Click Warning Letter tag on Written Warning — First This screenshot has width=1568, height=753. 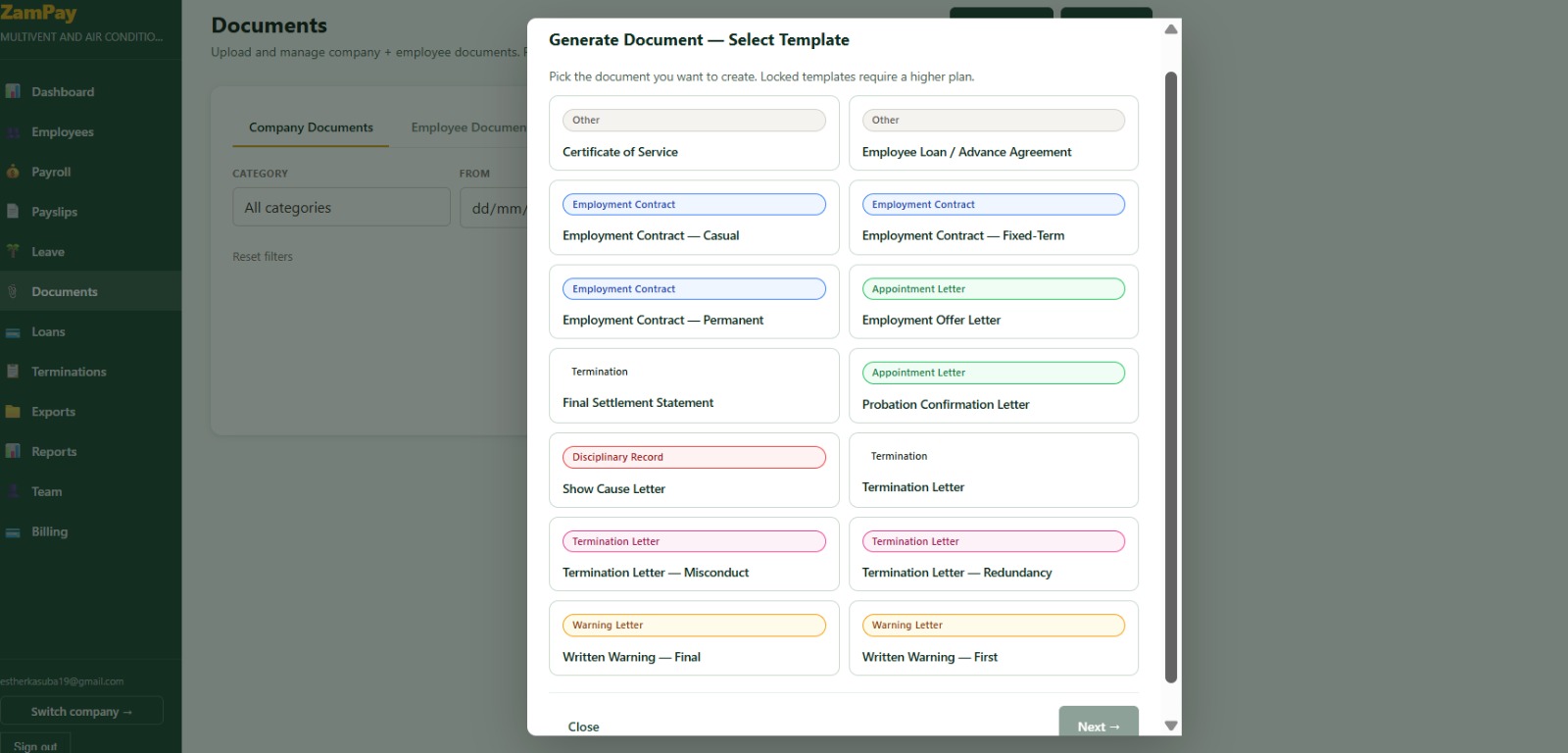click(993, 625)
